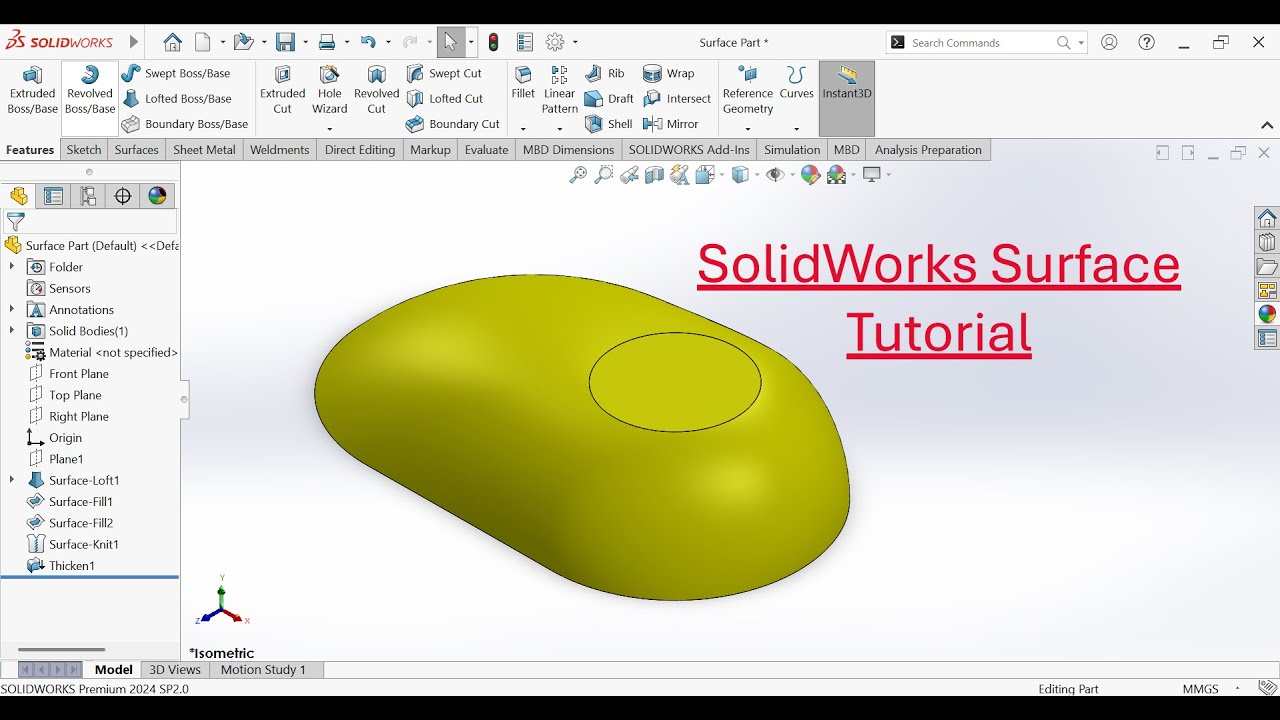The image size is (1280, 720).
Task: Select the Mirror feature
Action: (671, 124)
